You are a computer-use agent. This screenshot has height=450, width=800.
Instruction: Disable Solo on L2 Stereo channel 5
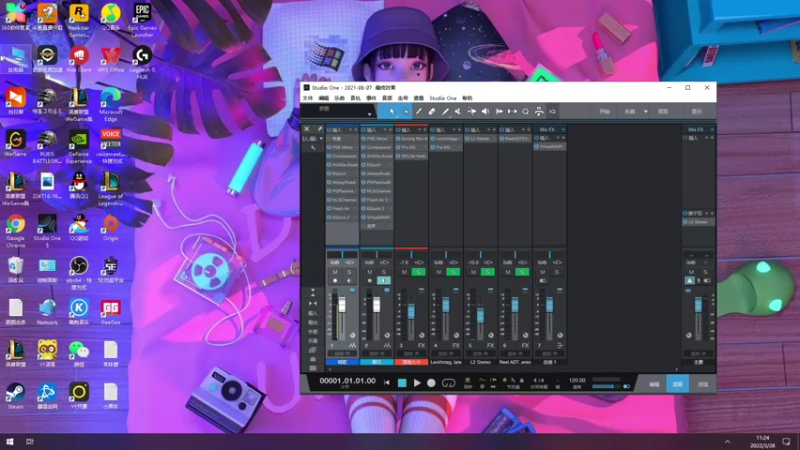point(487,272)
